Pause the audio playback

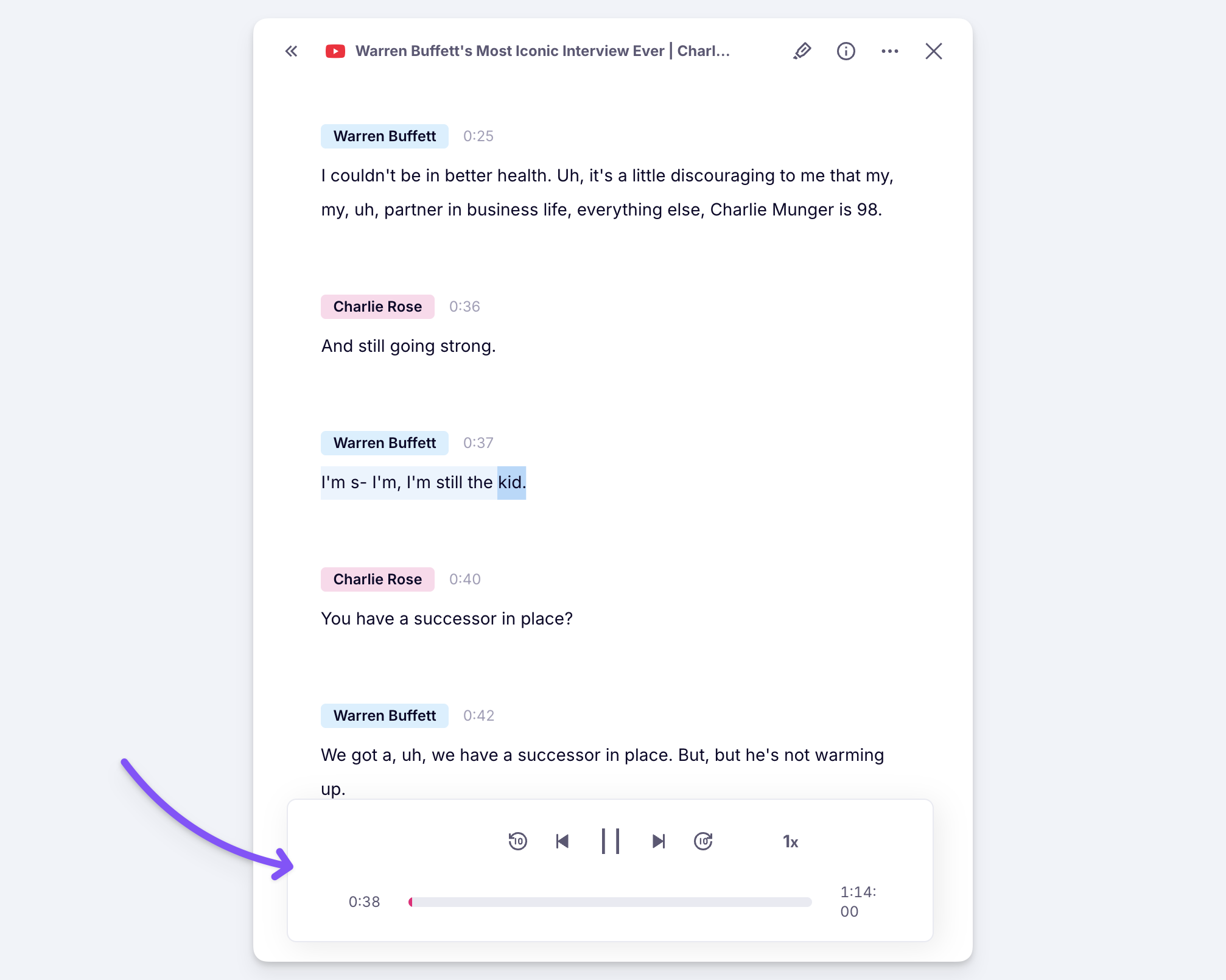pyautogui.click(x=610, y=841)
